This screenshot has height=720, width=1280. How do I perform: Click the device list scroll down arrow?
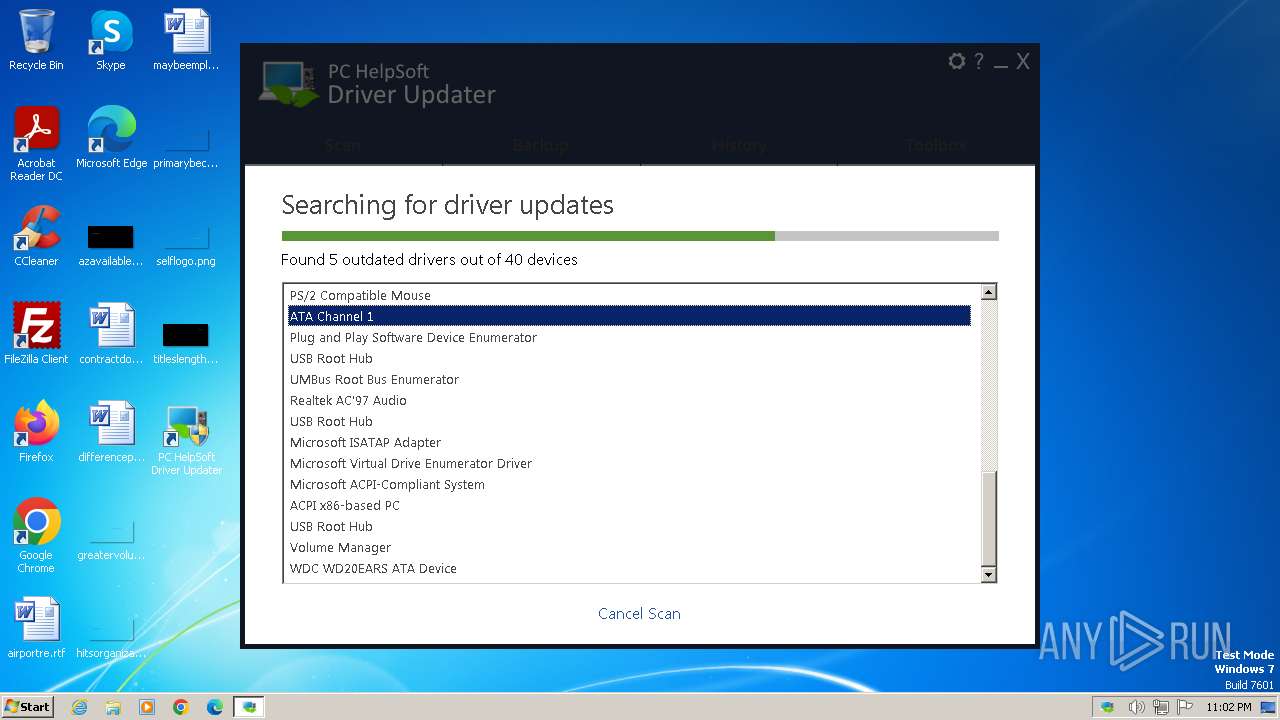tap(988, 574)
